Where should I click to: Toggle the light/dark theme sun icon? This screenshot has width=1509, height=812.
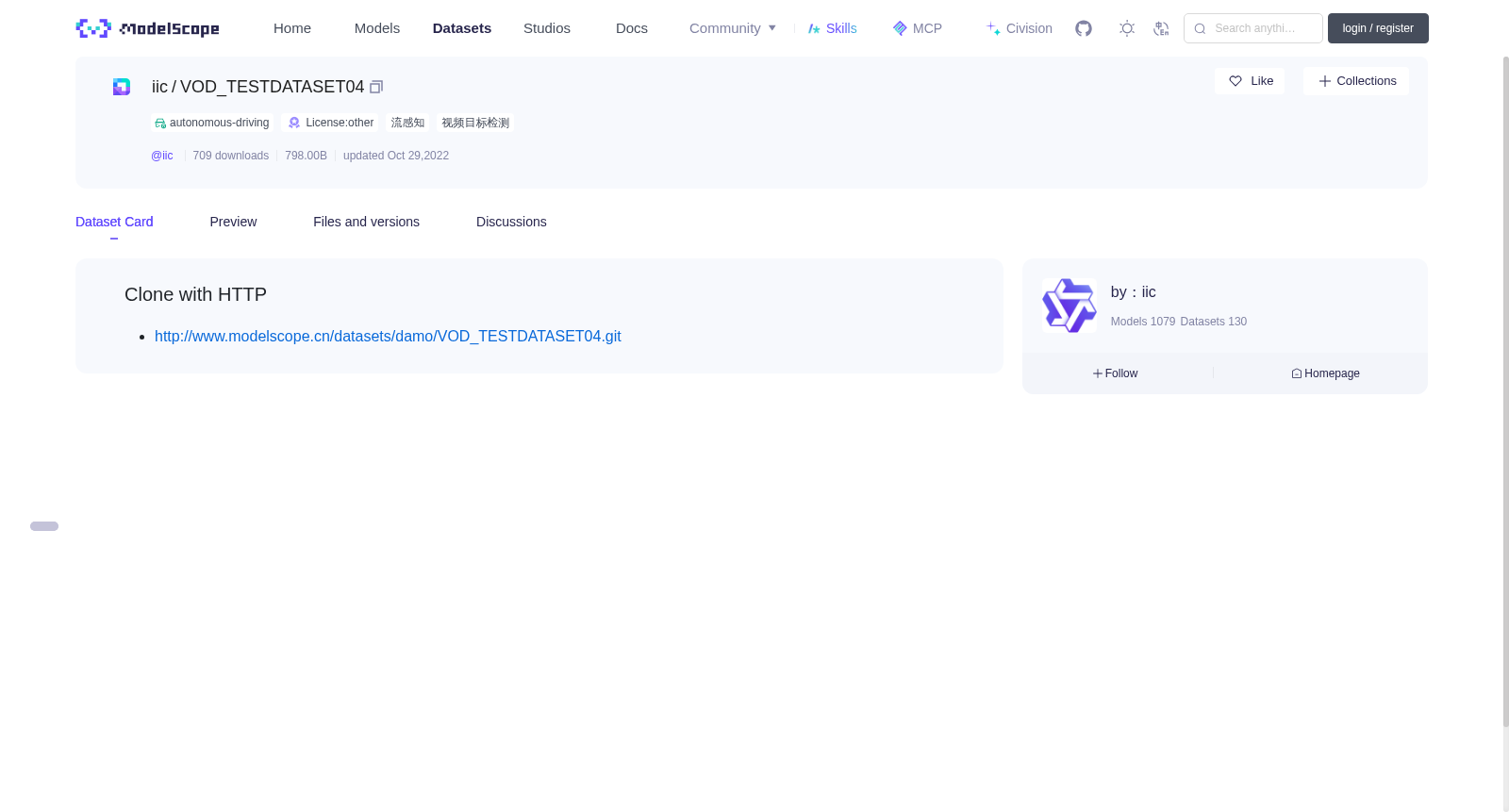pos(1127,28)
